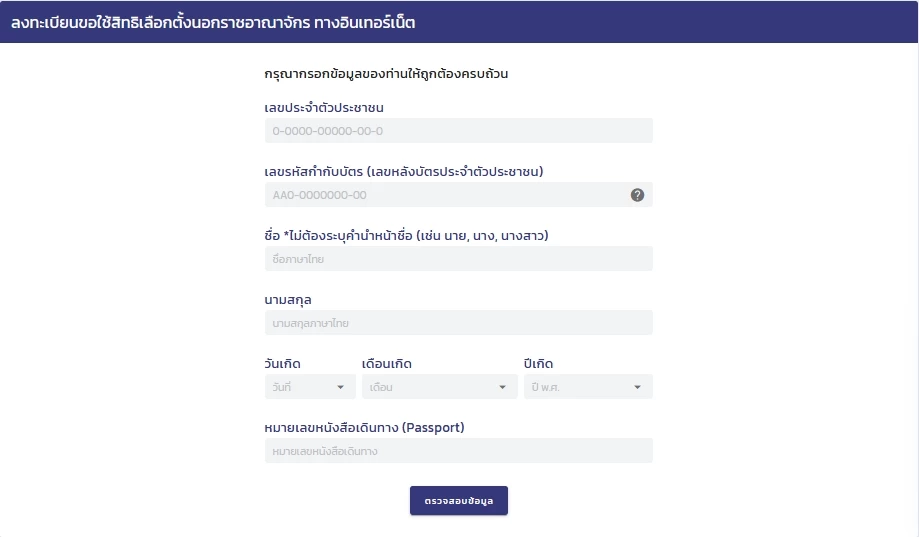Click the question mark help icon
This screenshot has height=537, width=919.
(637, 195)
